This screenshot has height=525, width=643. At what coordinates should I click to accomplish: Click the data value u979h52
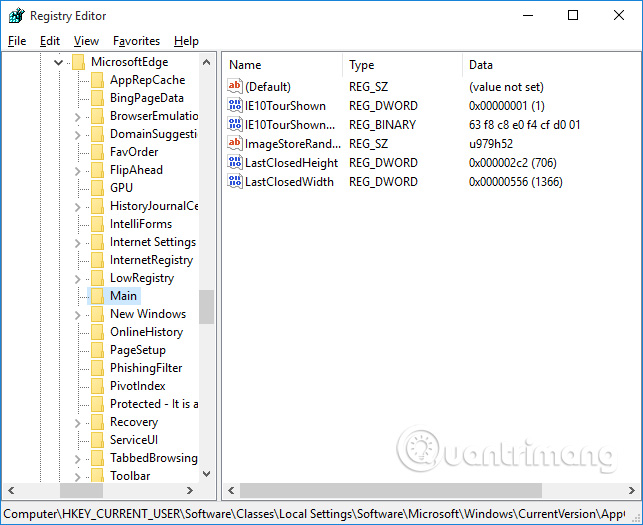[x=491, y=144]
